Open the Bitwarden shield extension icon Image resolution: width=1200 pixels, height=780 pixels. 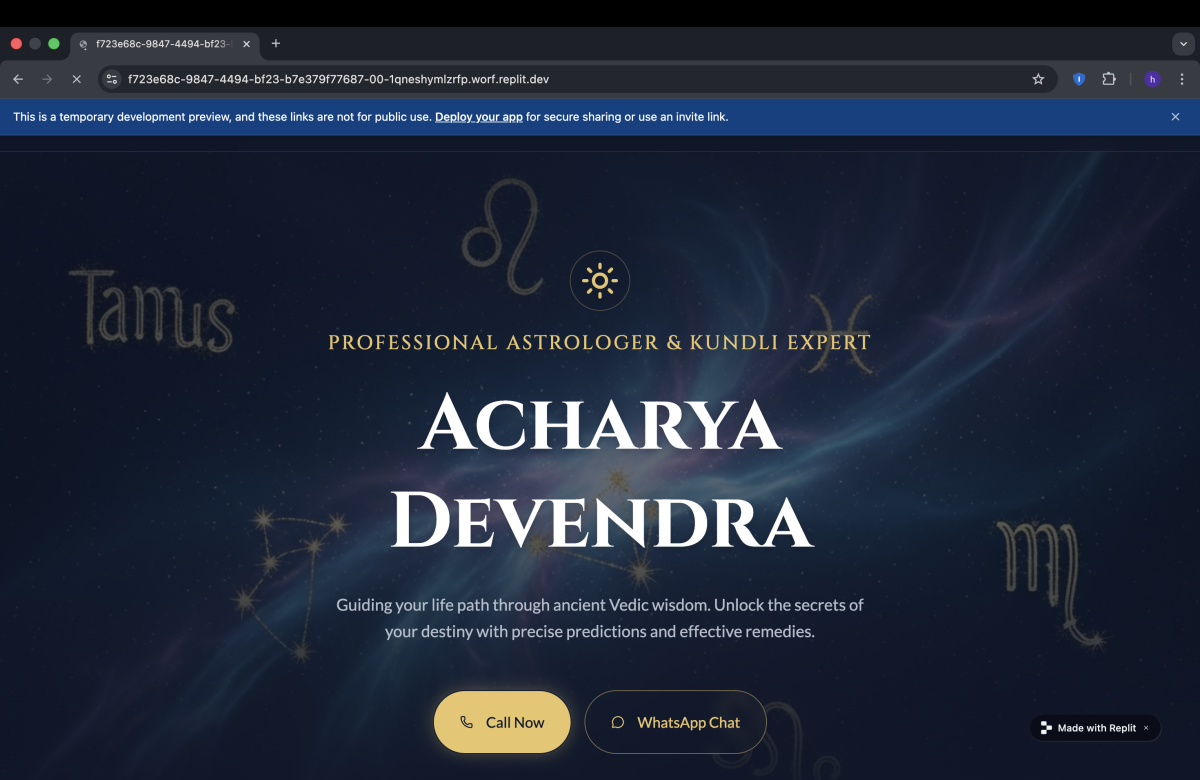[1079, 79]
